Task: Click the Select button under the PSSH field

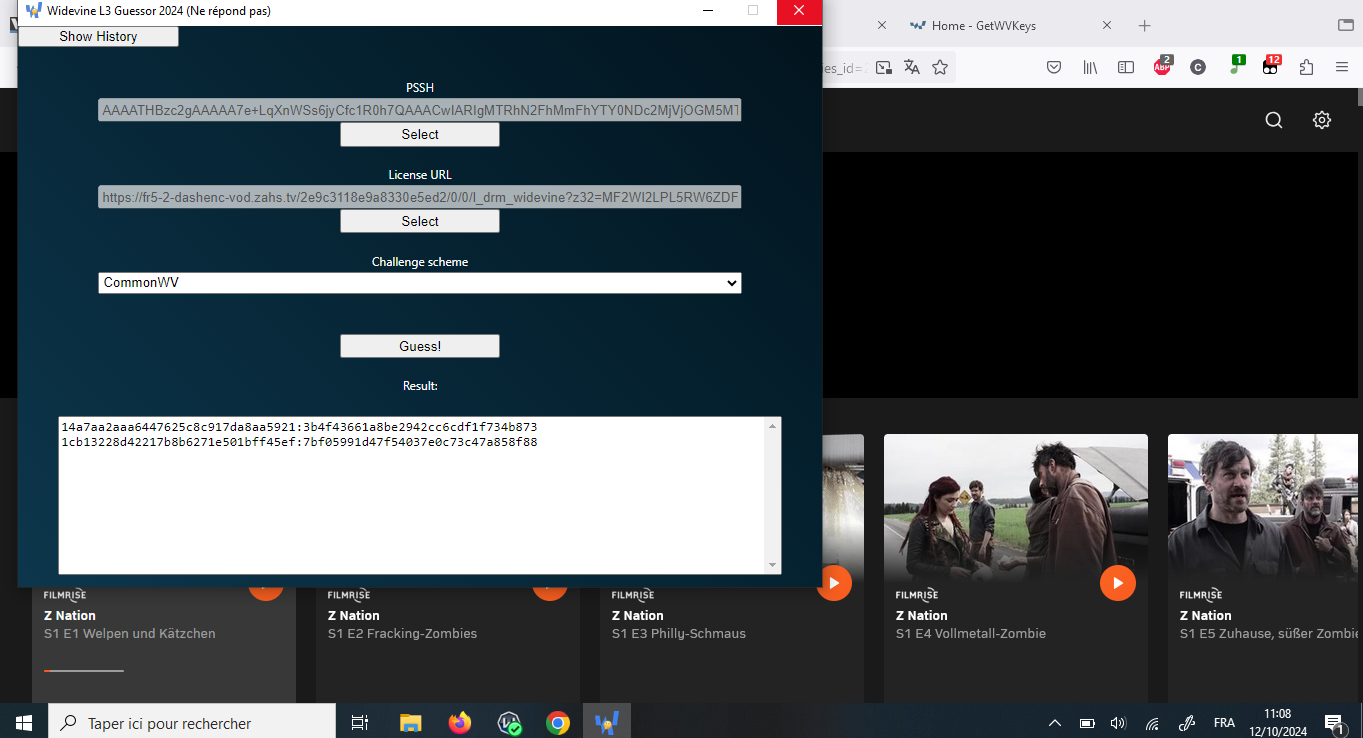Action: (x=420, y=134)
